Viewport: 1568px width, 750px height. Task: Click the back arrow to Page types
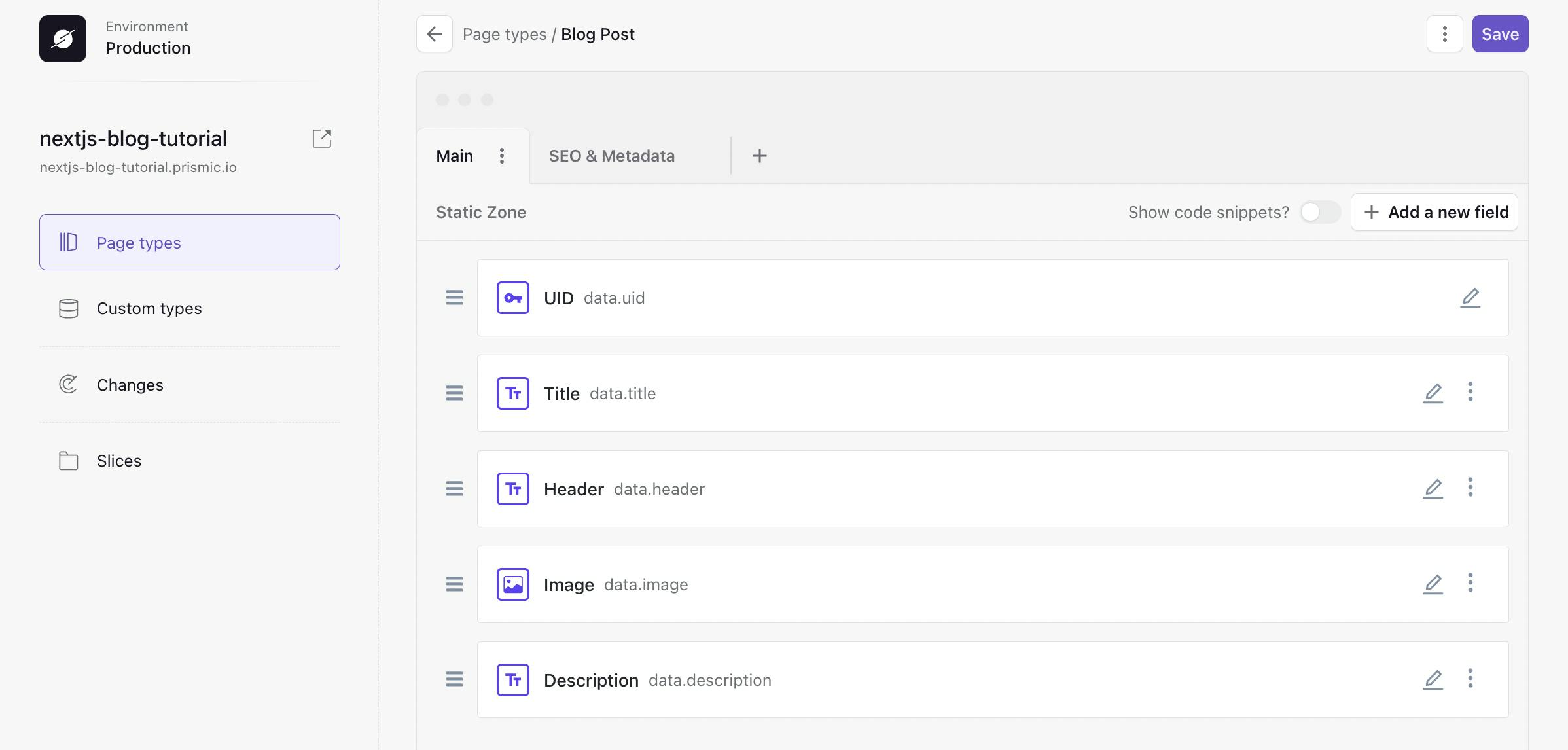tap(434, 33)
